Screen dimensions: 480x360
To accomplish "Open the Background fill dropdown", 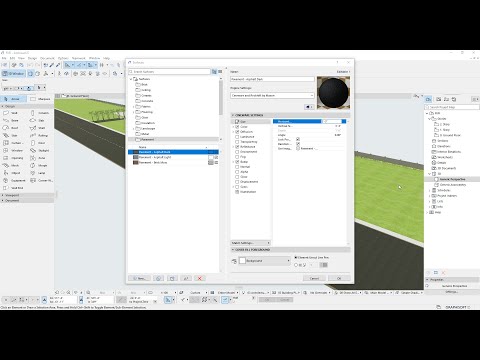I will click(x=264, y=261).
